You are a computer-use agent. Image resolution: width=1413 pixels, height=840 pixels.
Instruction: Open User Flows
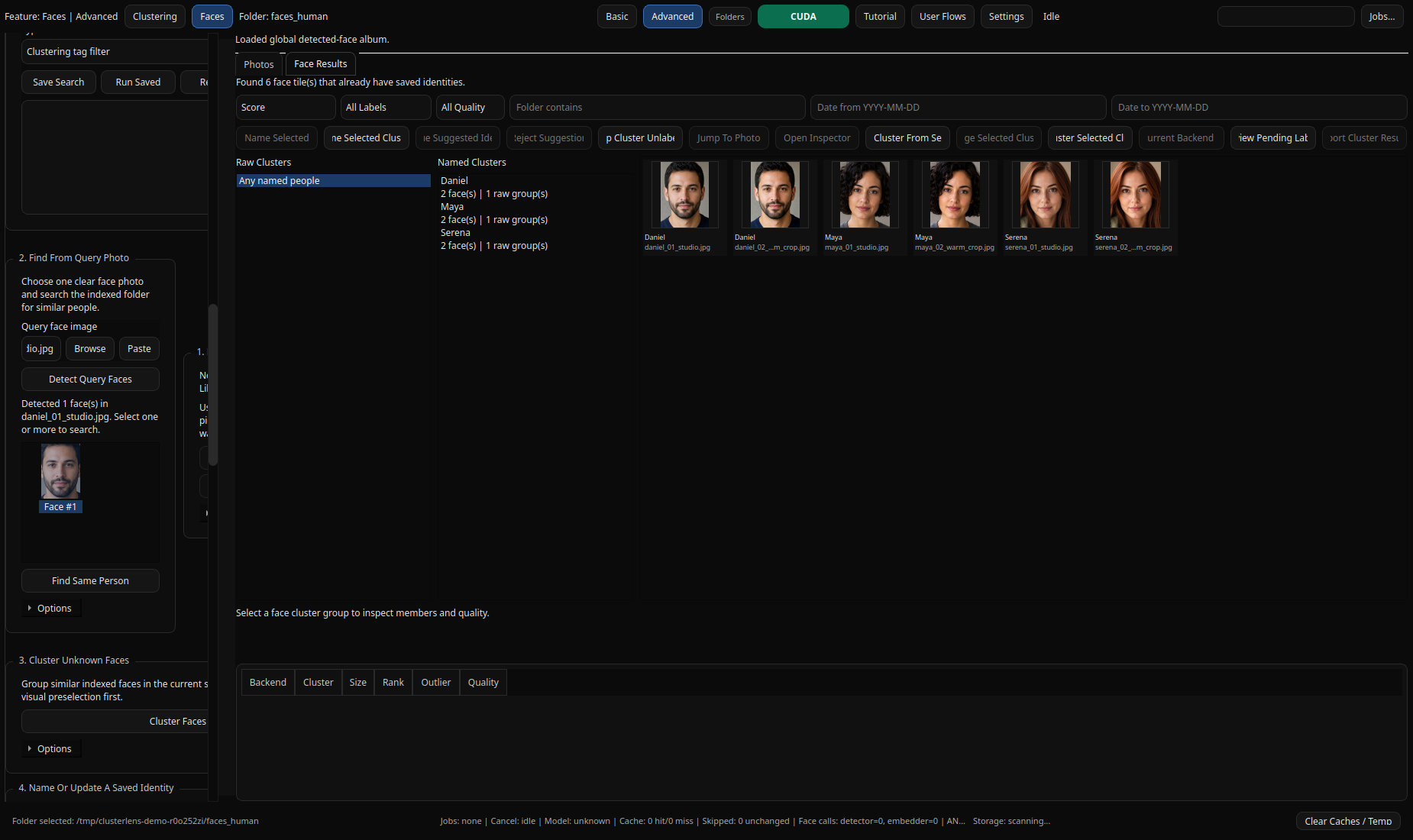tap(943, 16)
